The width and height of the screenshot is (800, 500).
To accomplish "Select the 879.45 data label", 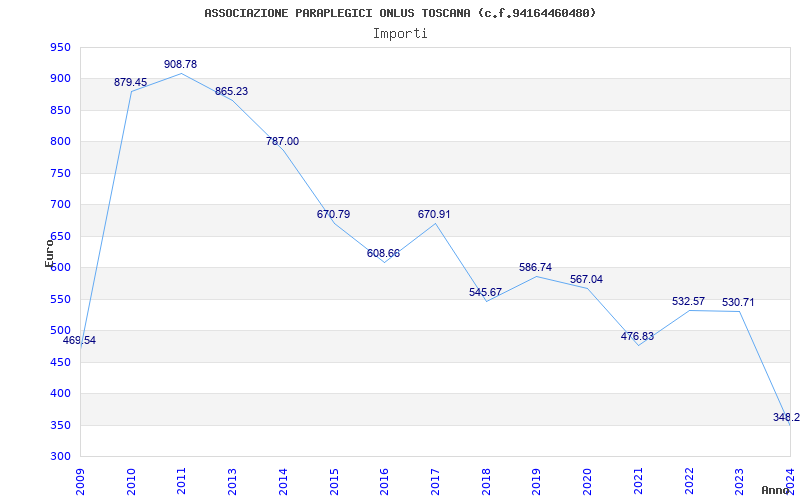I will coord(130,83).
